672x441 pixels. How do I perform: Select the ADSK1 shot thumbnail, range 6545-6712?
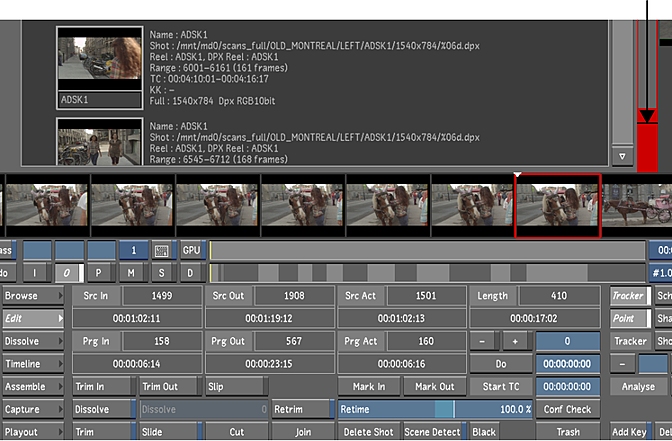click(100, 142)
